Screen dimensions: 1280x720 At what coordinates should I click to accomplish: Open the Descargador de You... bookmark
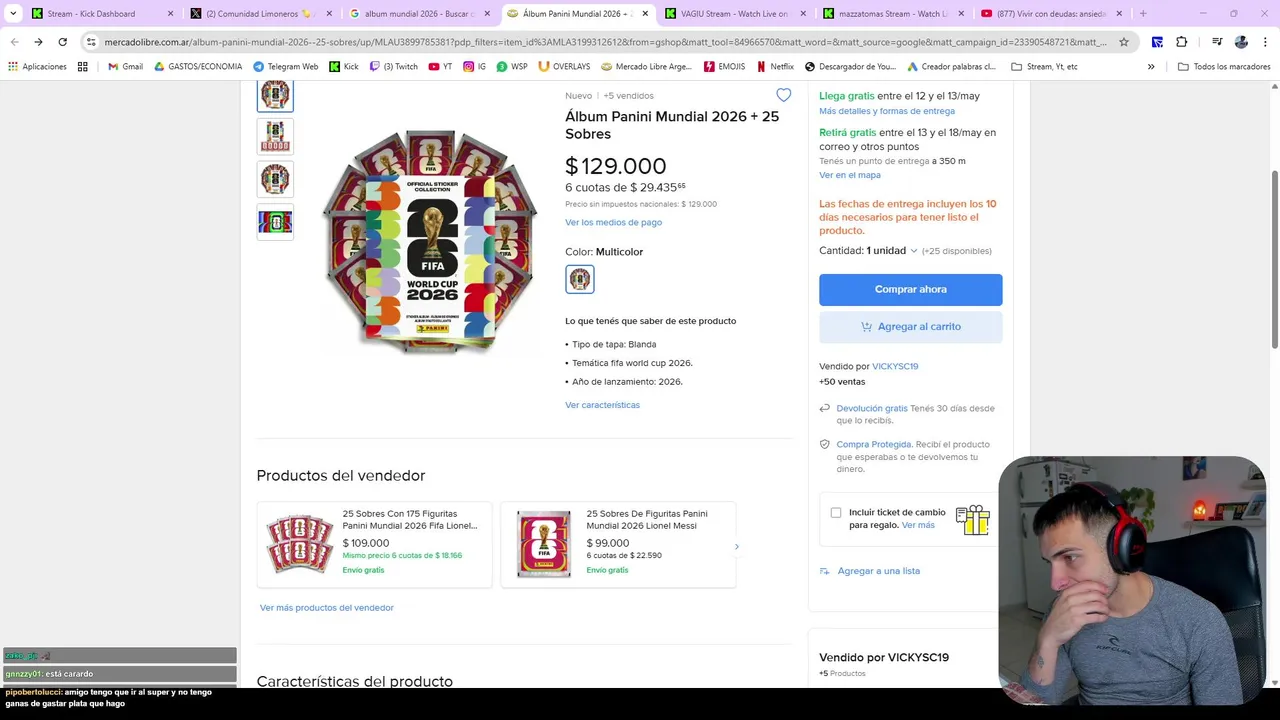[850, 66]
